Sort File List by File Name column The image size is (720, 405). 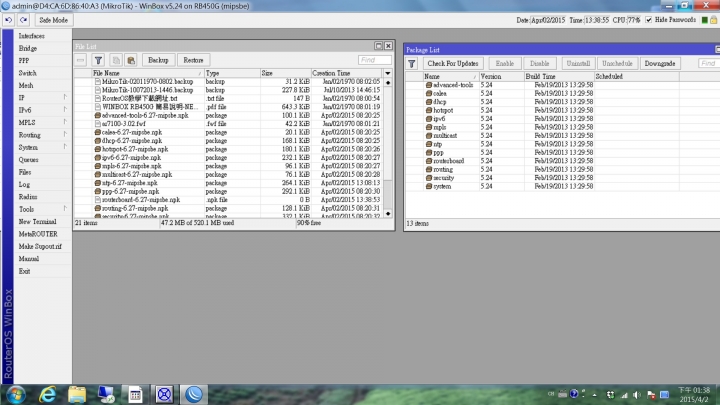point(147,73)
